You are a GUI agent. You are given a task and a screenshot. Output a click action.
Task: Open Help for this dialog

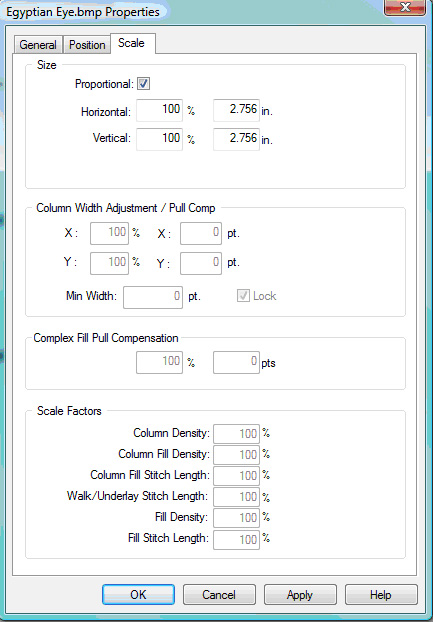pyautogui.click(x=381, y=594)
